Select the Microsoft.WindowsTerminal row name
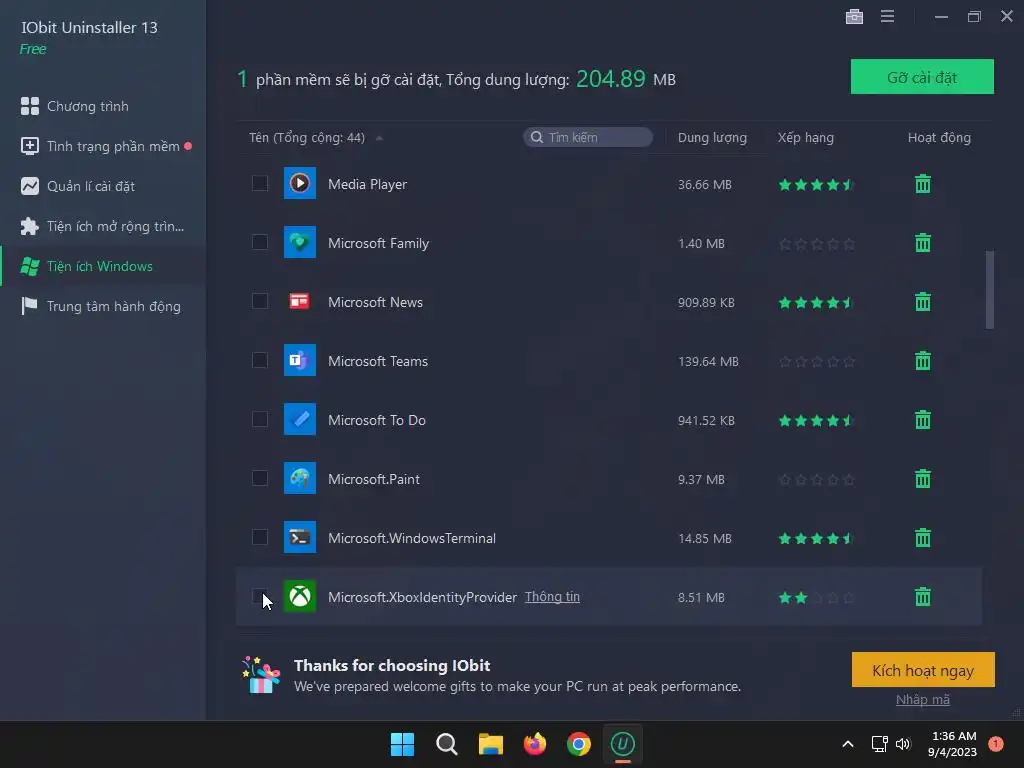 point(411,538)
